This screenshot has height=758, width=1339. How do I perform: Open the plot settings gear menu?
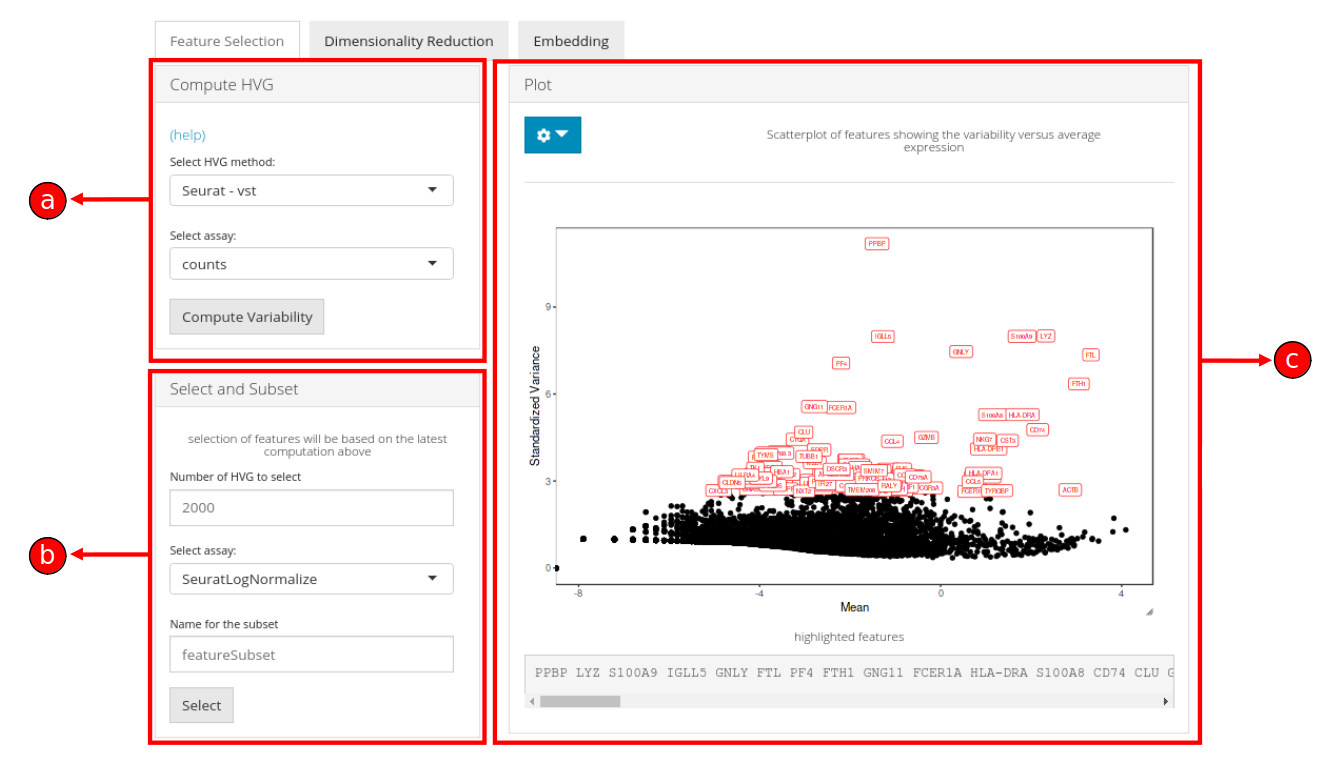pos(552,135)
